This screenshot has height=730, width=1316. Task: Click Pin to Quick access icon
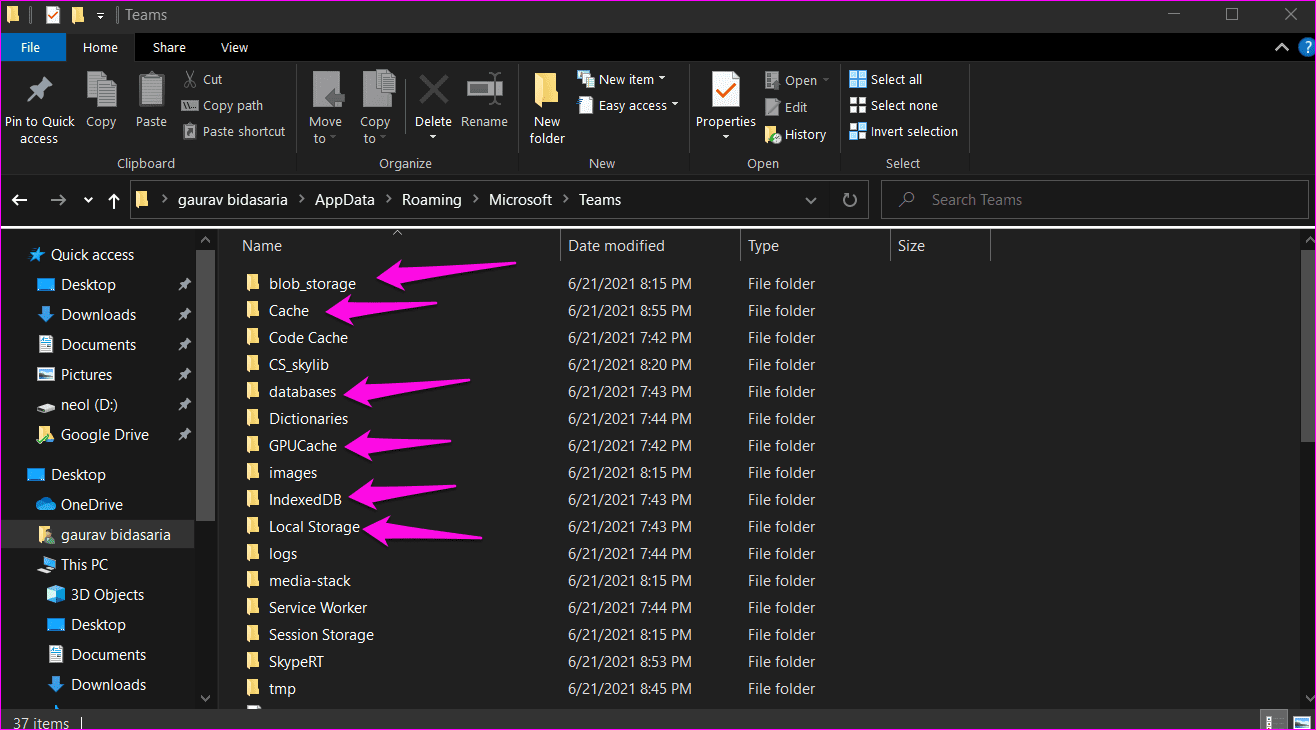pyautogui.click(x=39, y=92)
